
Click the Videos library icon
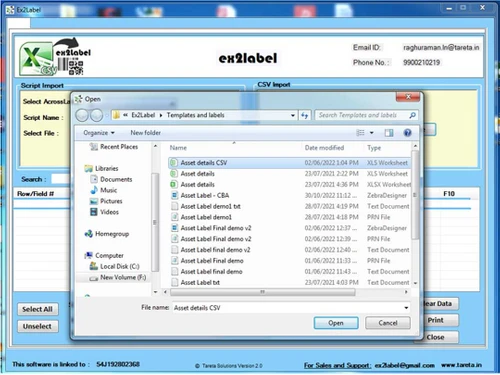click(94, 212)
